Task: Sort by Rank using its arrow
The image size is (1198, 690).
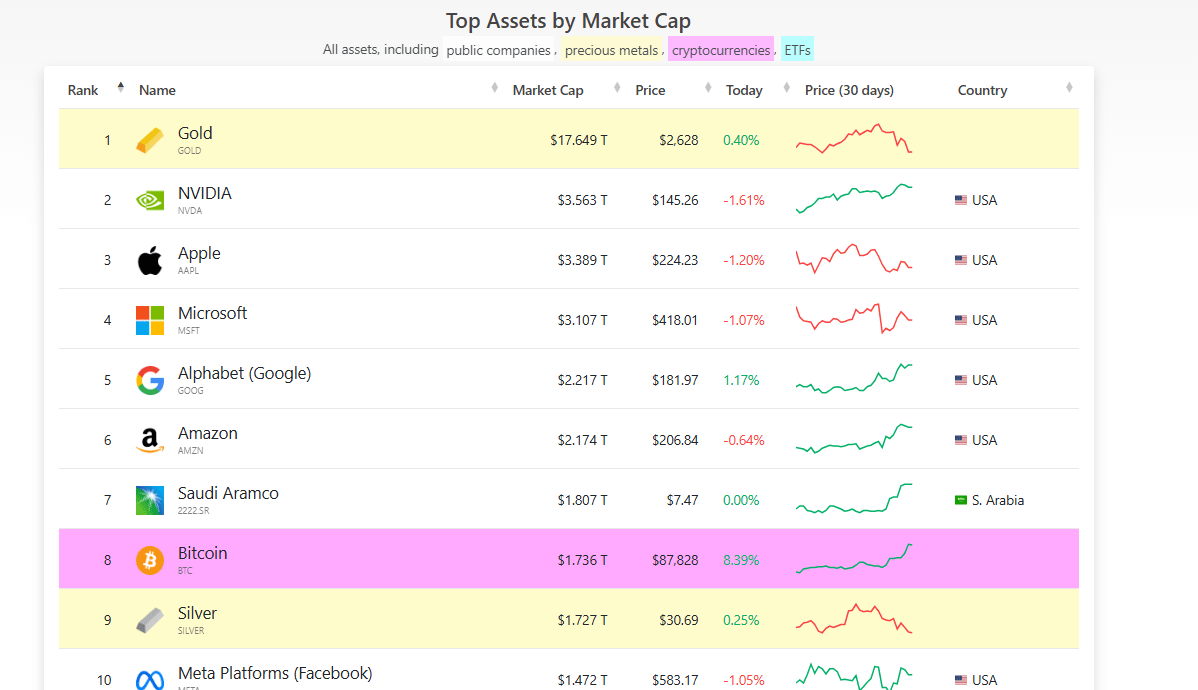Action: (121, 87)
